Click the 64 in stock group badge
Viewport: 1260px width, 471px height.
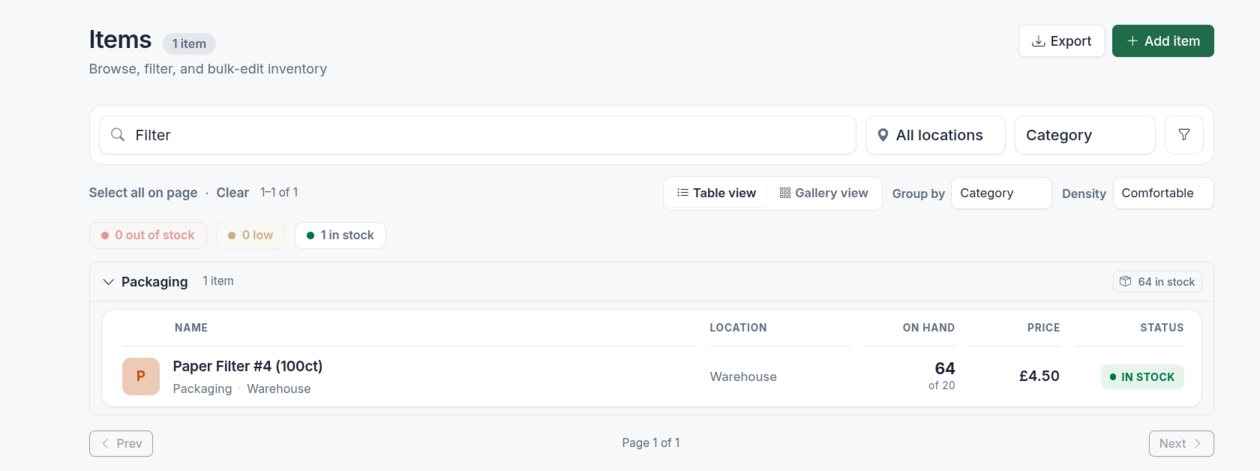tap(1158, 282)
